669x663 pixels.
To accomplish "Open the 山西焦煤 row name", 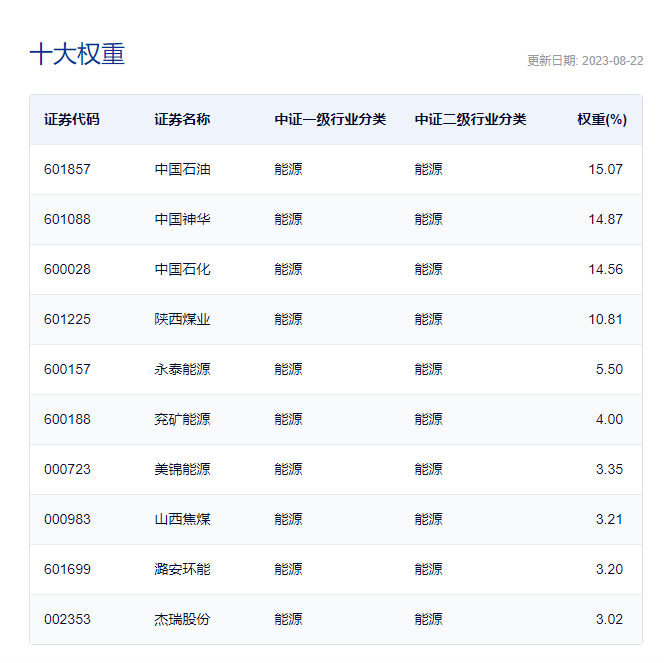I will tap(182, 519).
